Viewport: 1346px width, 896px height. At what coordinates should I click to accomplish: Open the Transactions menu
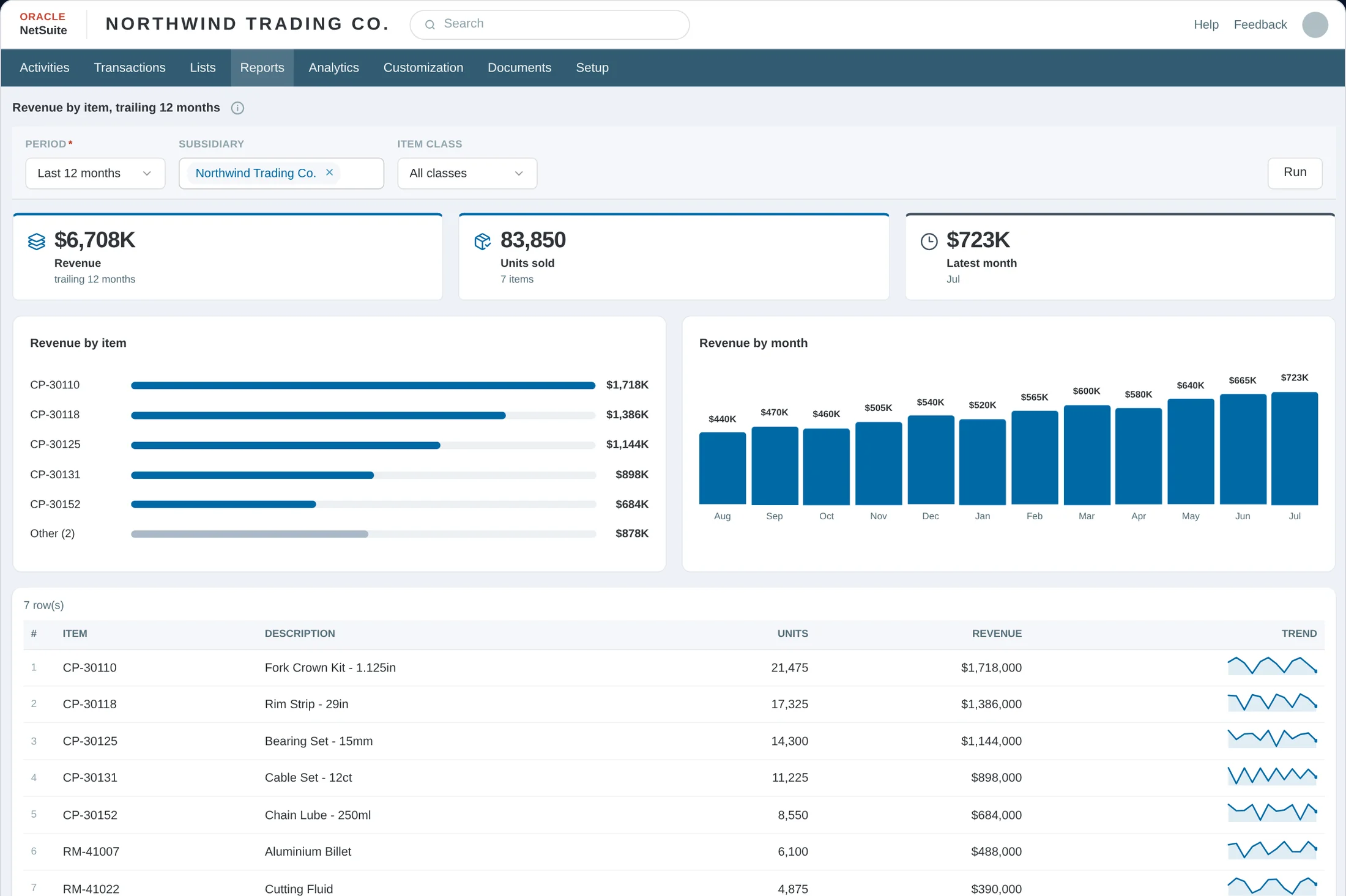coord(130,68)
